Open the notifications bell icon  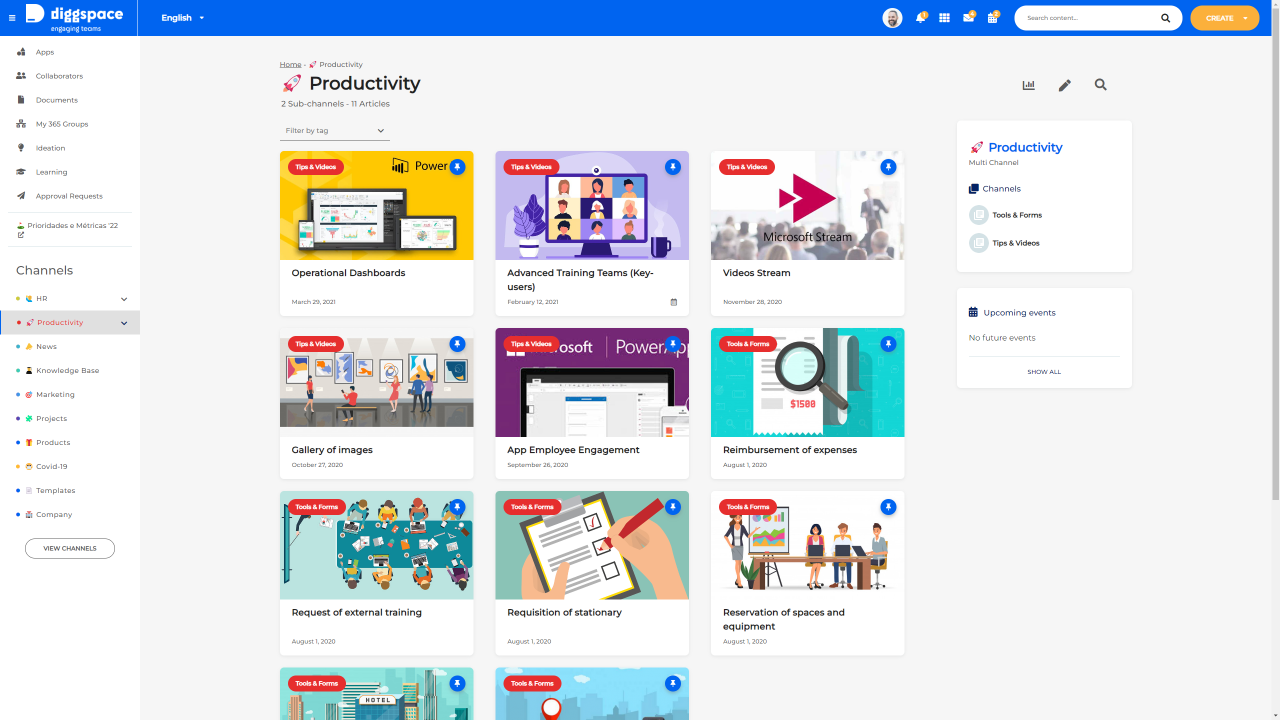point(920,18)
